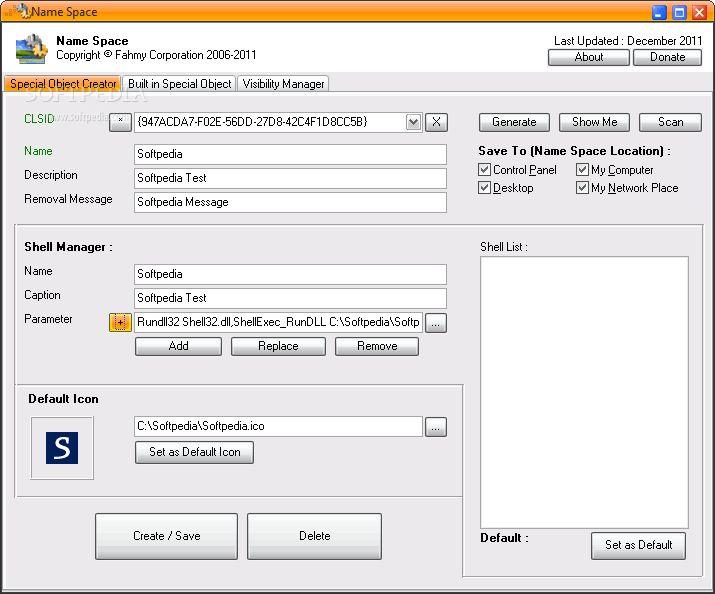Browse for icon file with ellipsis button
This screenshot has width=715, height=594.
436,427
